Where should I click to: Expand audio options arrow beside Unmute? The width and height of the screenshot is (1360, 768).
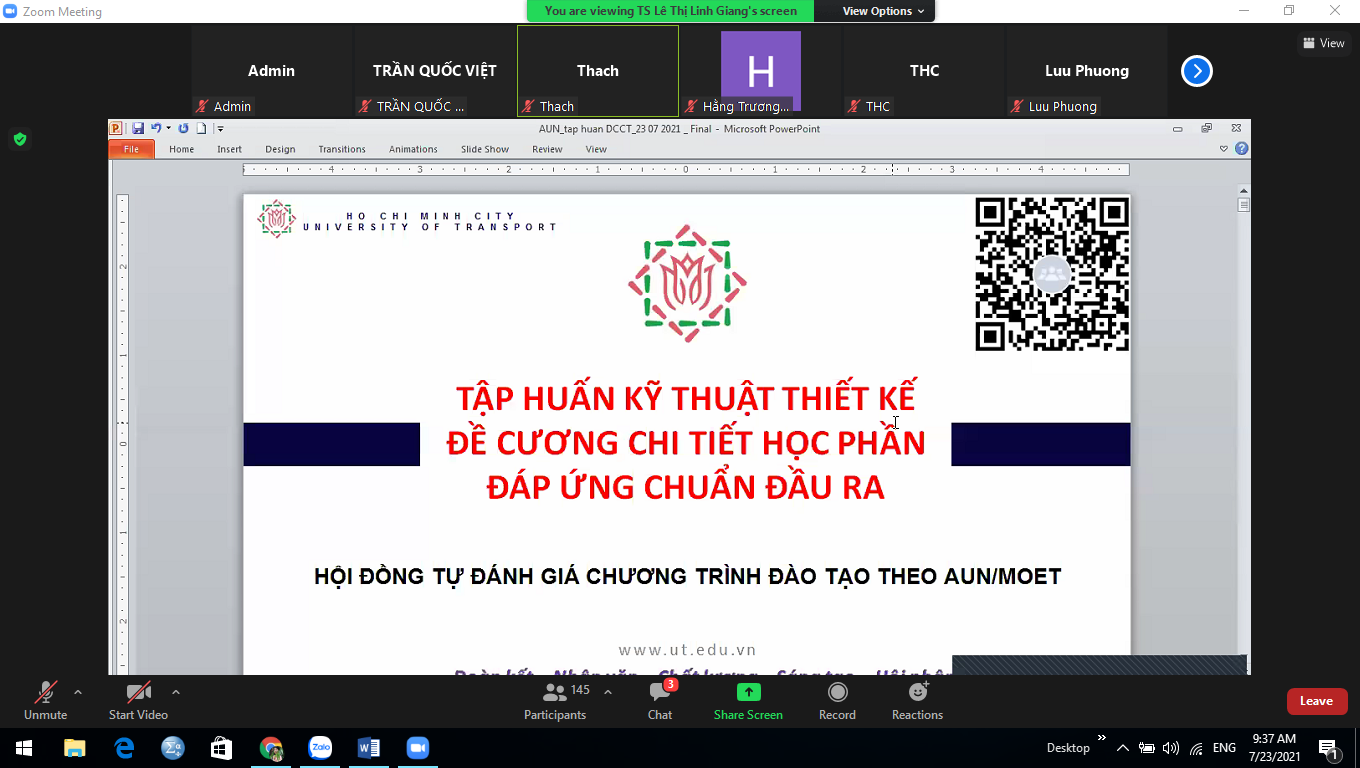(x=78, y=692)
